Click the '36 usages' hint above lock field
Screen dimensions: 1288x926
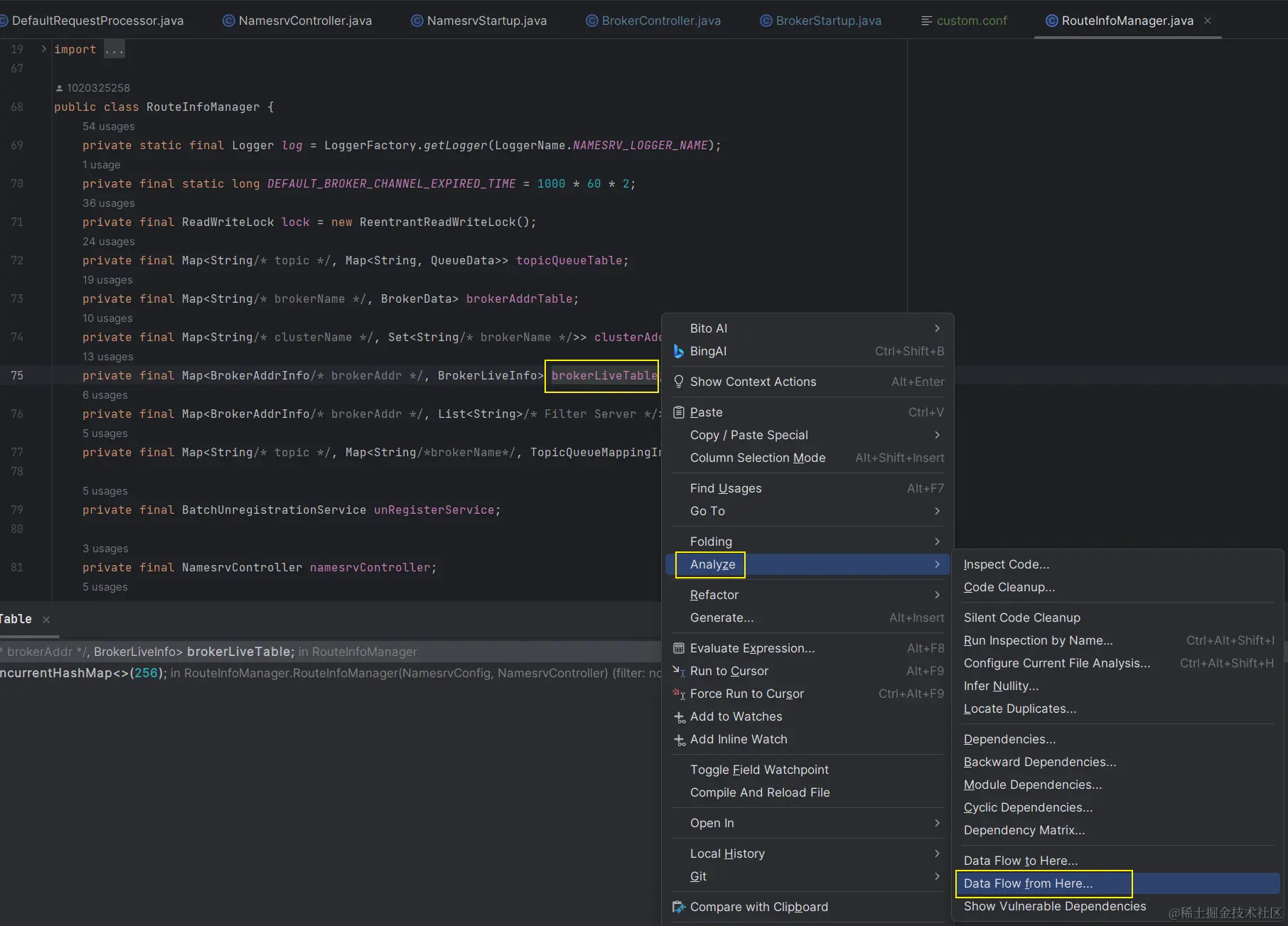tap(108, 203)
